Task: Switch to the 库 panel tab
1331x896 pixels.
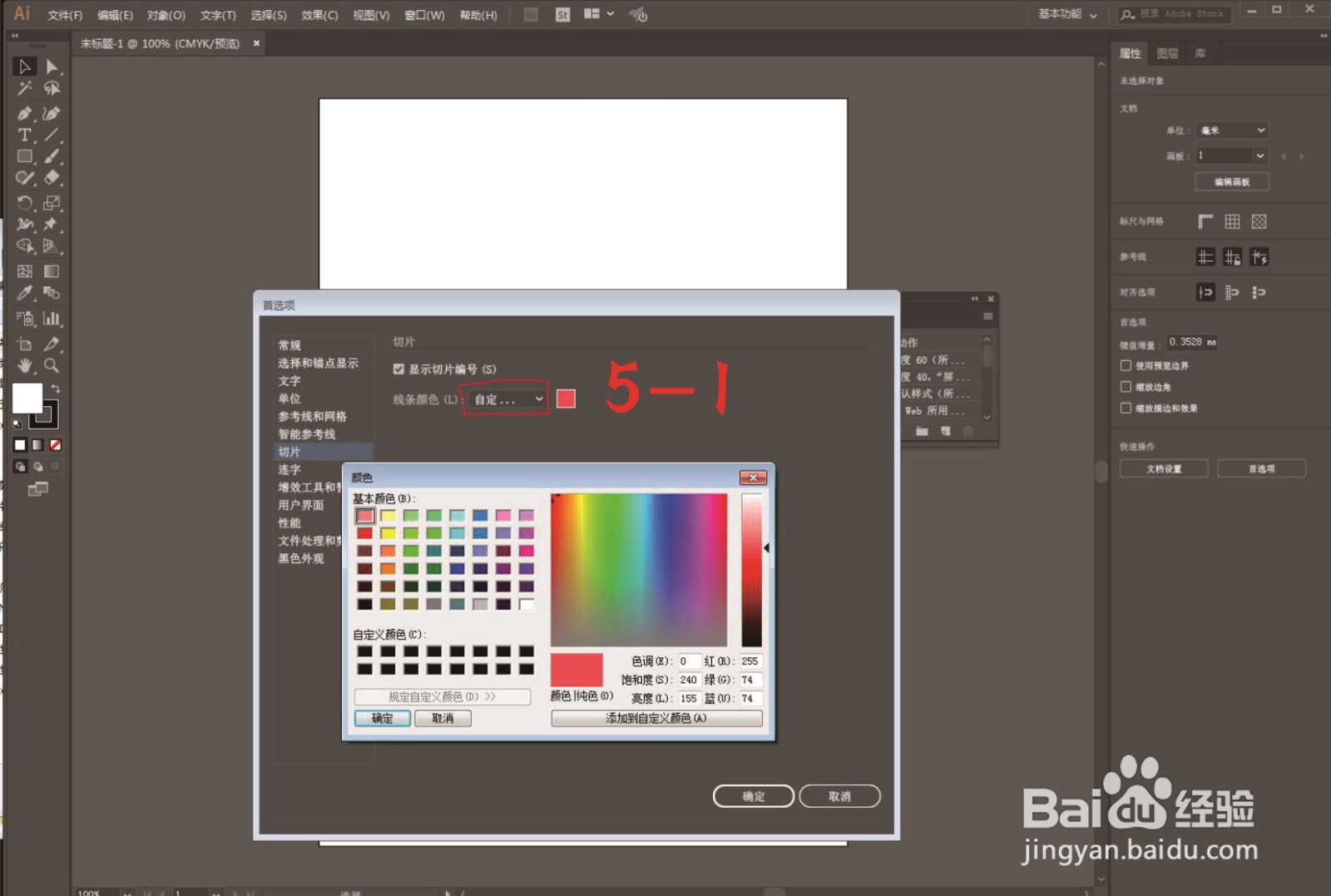Action: 1200,53
